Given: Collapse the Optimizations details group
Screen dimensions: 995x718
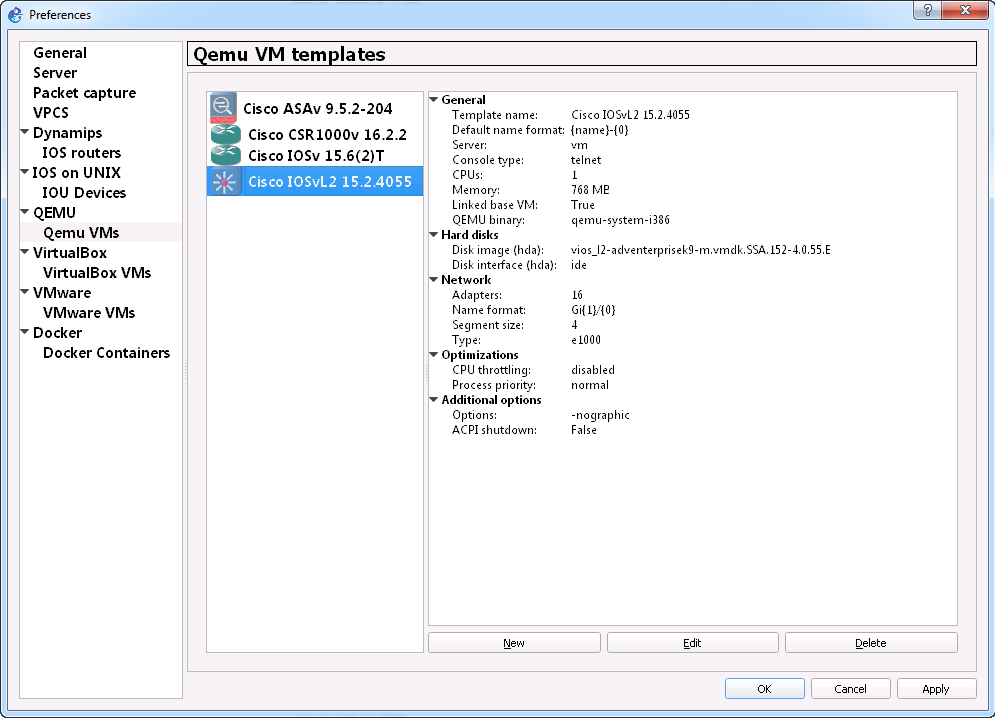Looking at the screenshot, I should (434, 355).
